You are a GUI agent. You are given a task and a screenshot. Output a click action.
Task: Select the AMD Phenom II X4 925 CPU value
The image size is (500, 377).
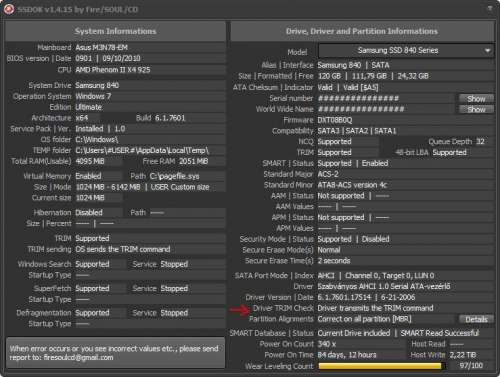(113, 70)
